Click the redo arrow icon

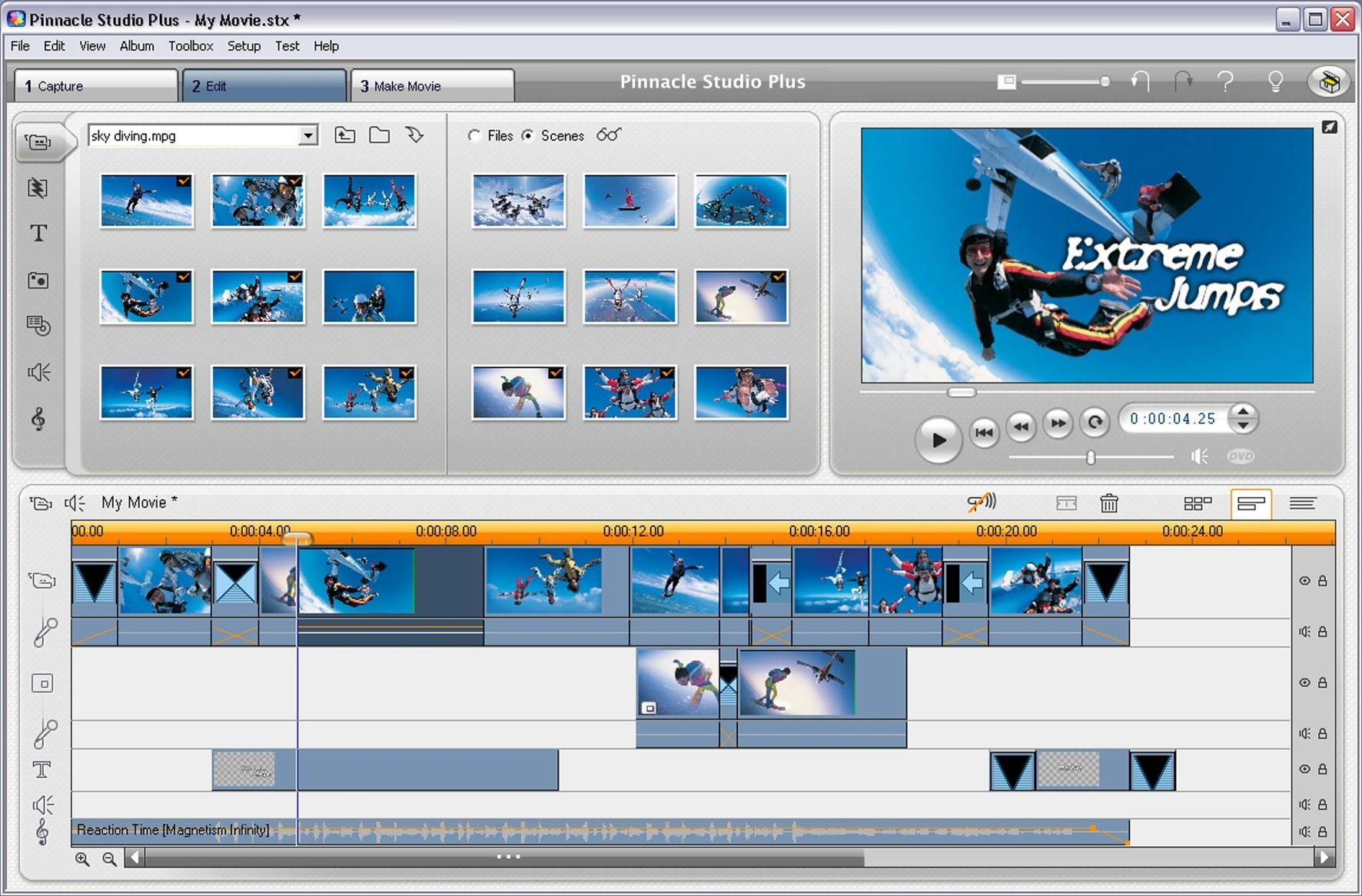[1183, 81]
